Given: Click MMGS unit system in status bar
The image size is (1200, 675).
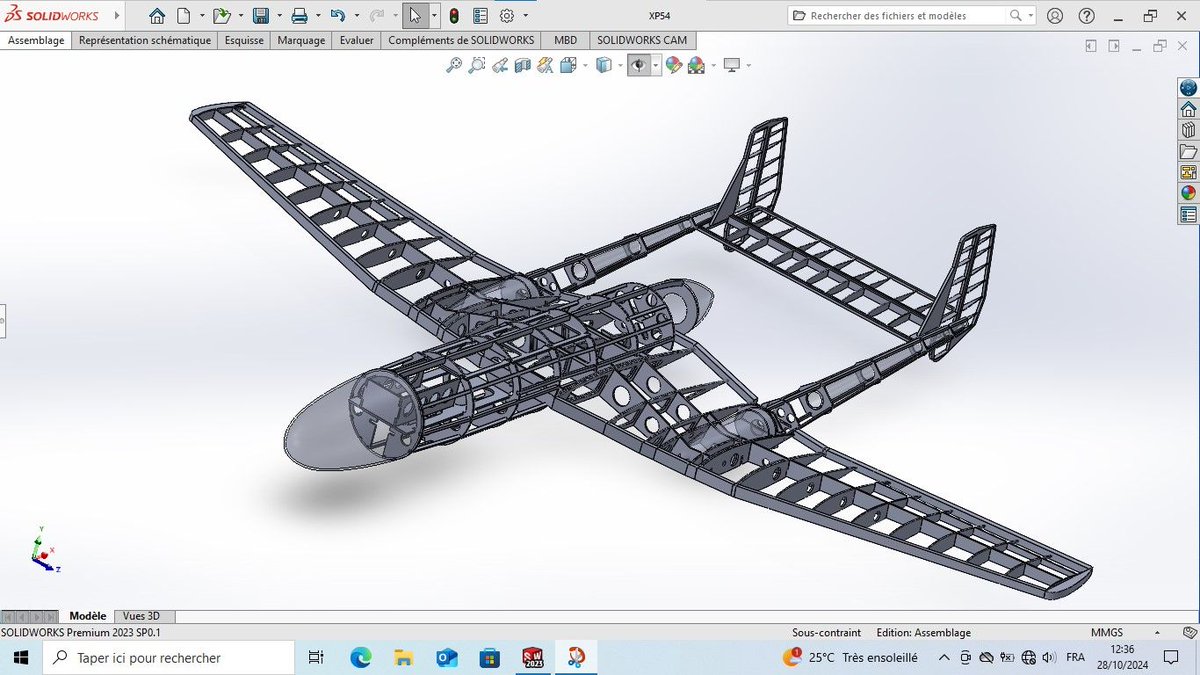Looking at the screenshot, I should pos(1105,632).
